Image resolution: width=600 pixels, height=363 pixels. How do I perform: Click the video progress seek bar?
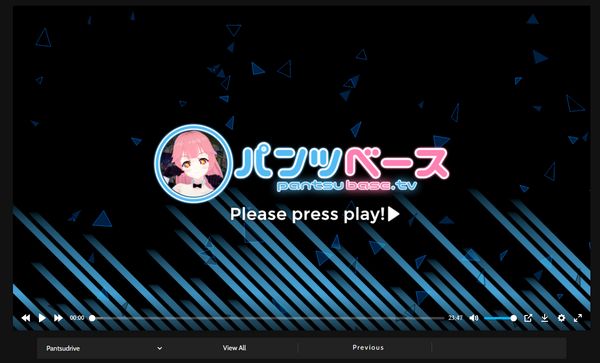click(268, 318)
